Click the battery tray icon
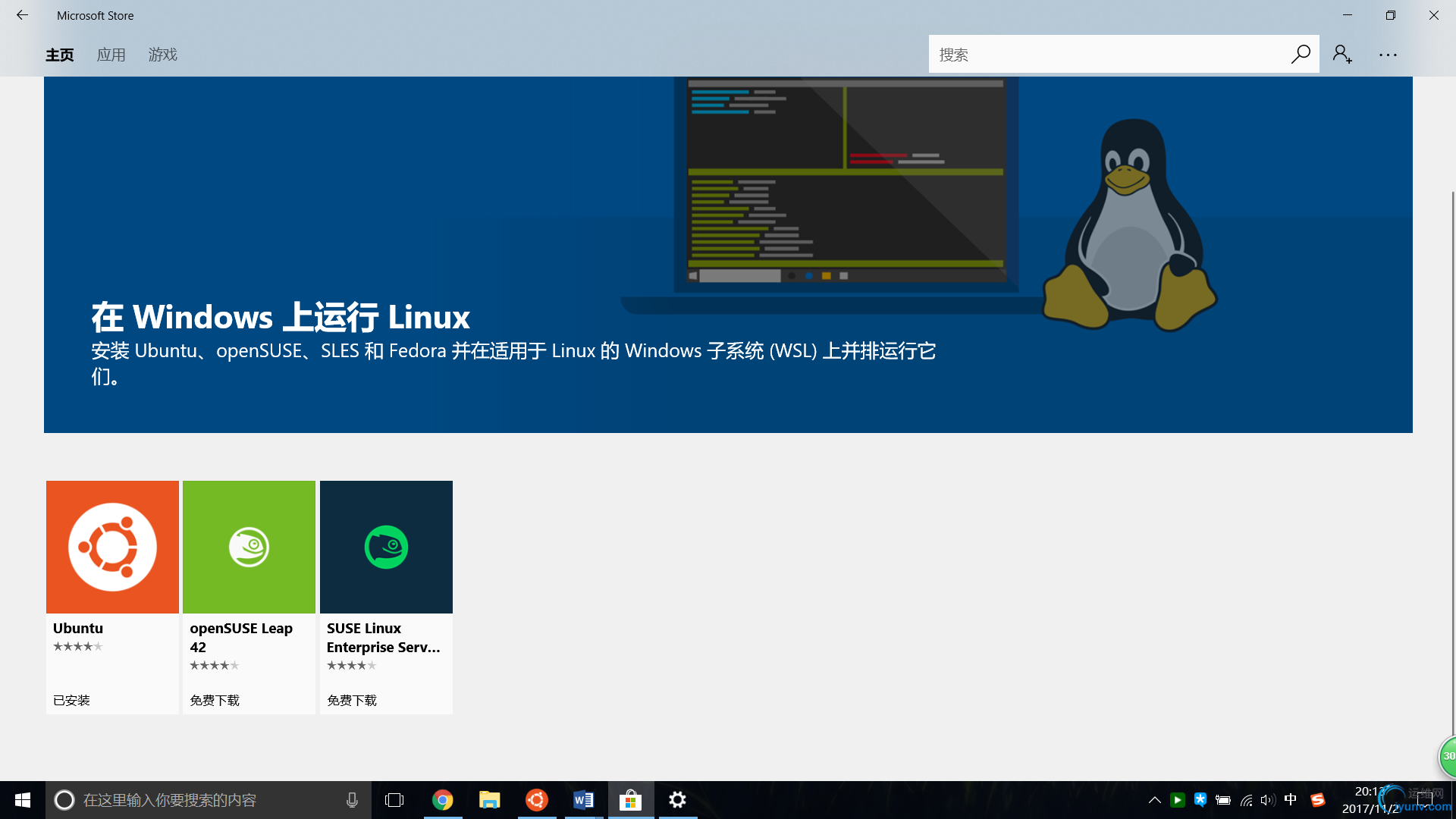 (x=1223, y=800)
